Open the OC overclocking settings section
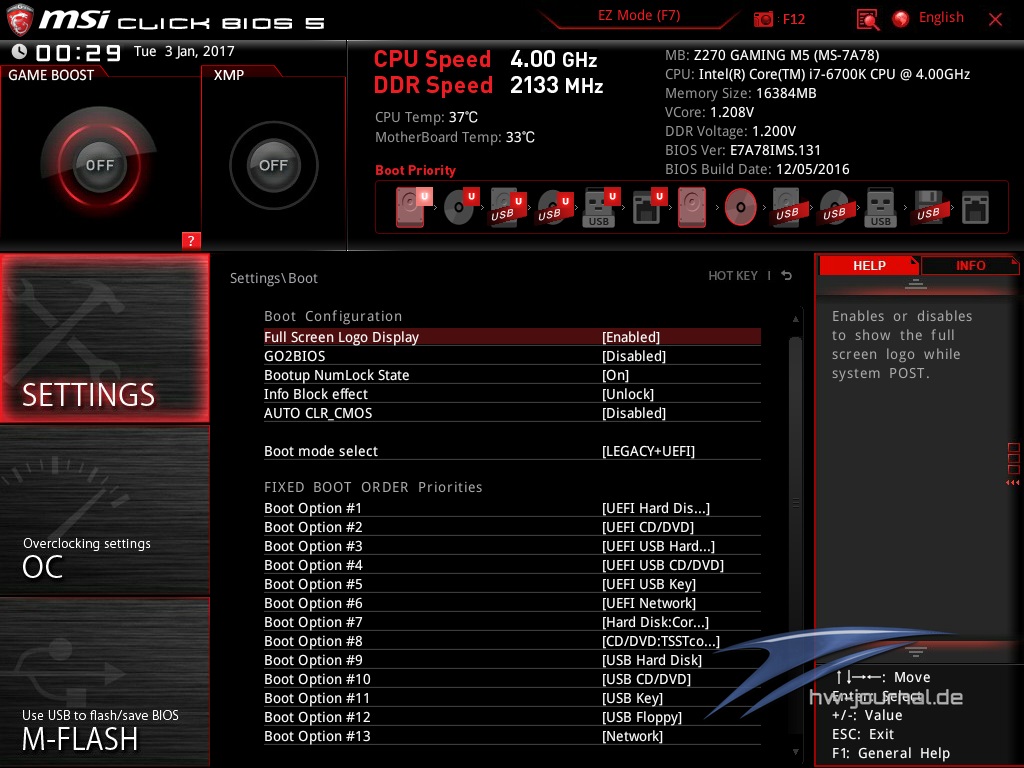 104,510
